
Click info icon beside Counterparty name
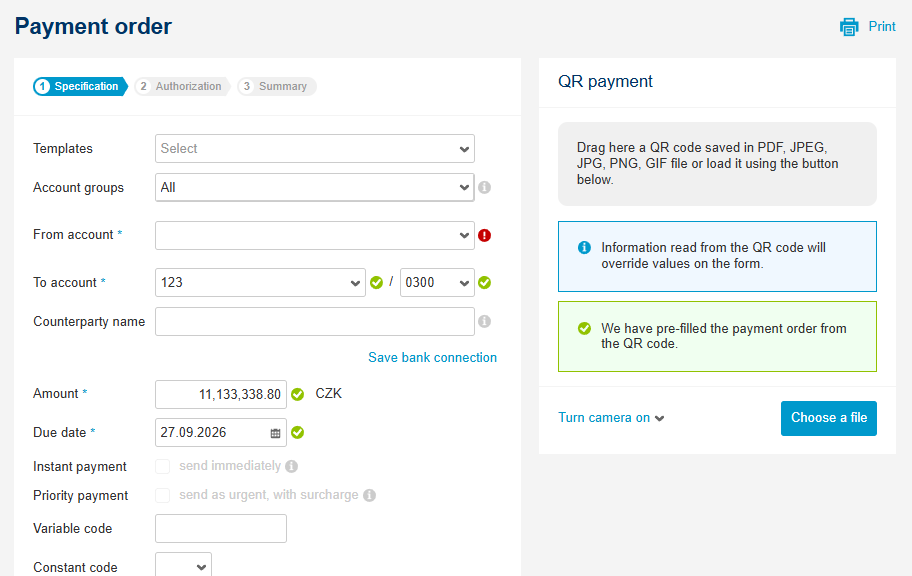tap(484, 321)
